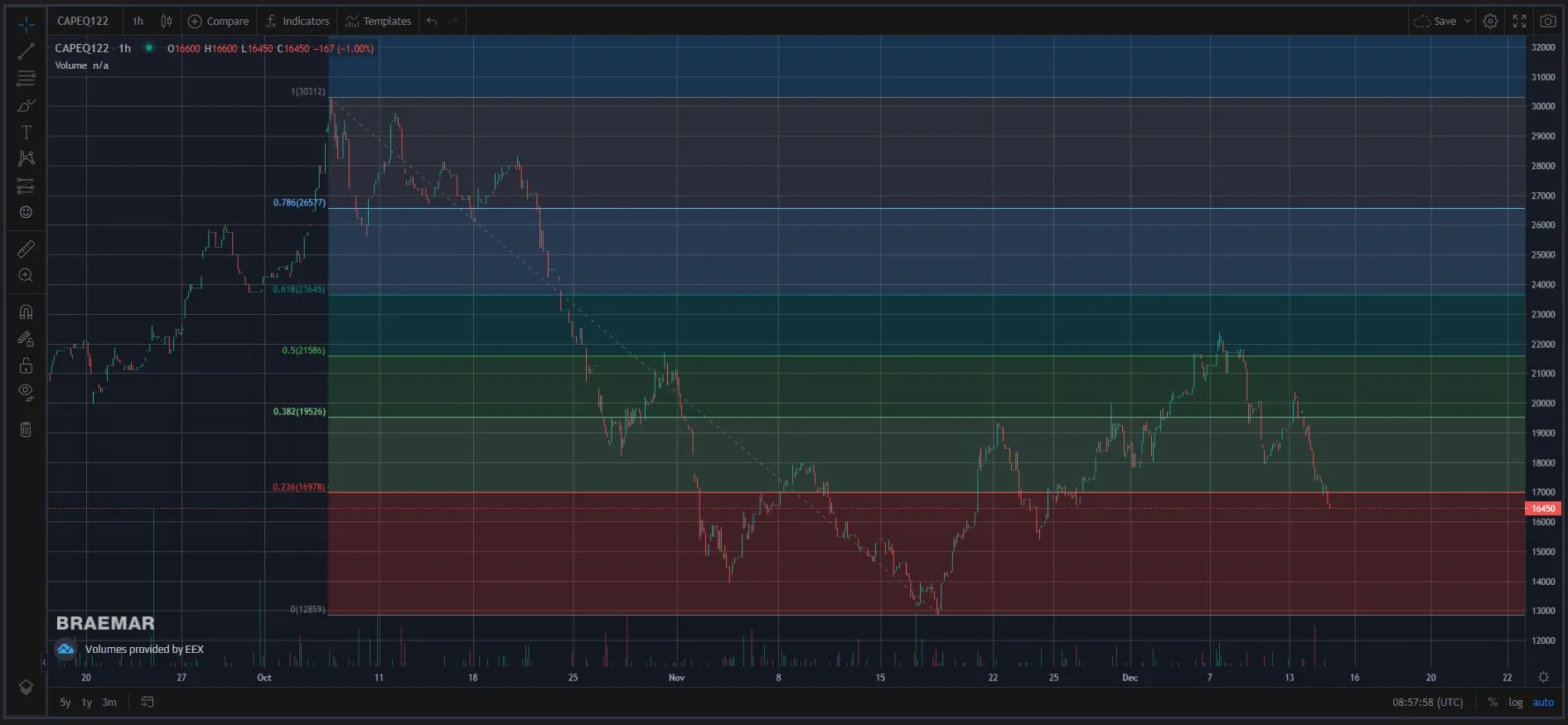Click the Dec date on time axis
This screenshot has height=725, width=1568.
(x=1130, y=678)
